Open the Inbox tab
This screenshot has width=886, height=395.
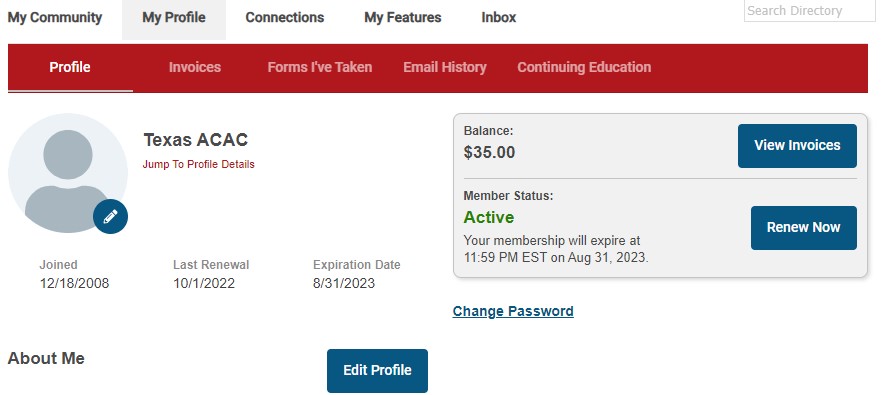coord(499,18)
